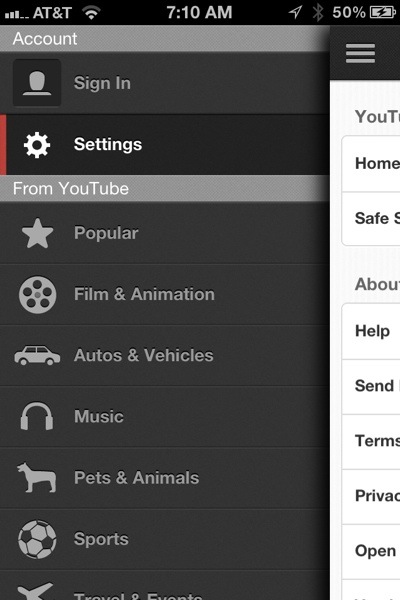Tap the Autos & Vehicles car icon

pyautogui.click(x=37, y=355)
